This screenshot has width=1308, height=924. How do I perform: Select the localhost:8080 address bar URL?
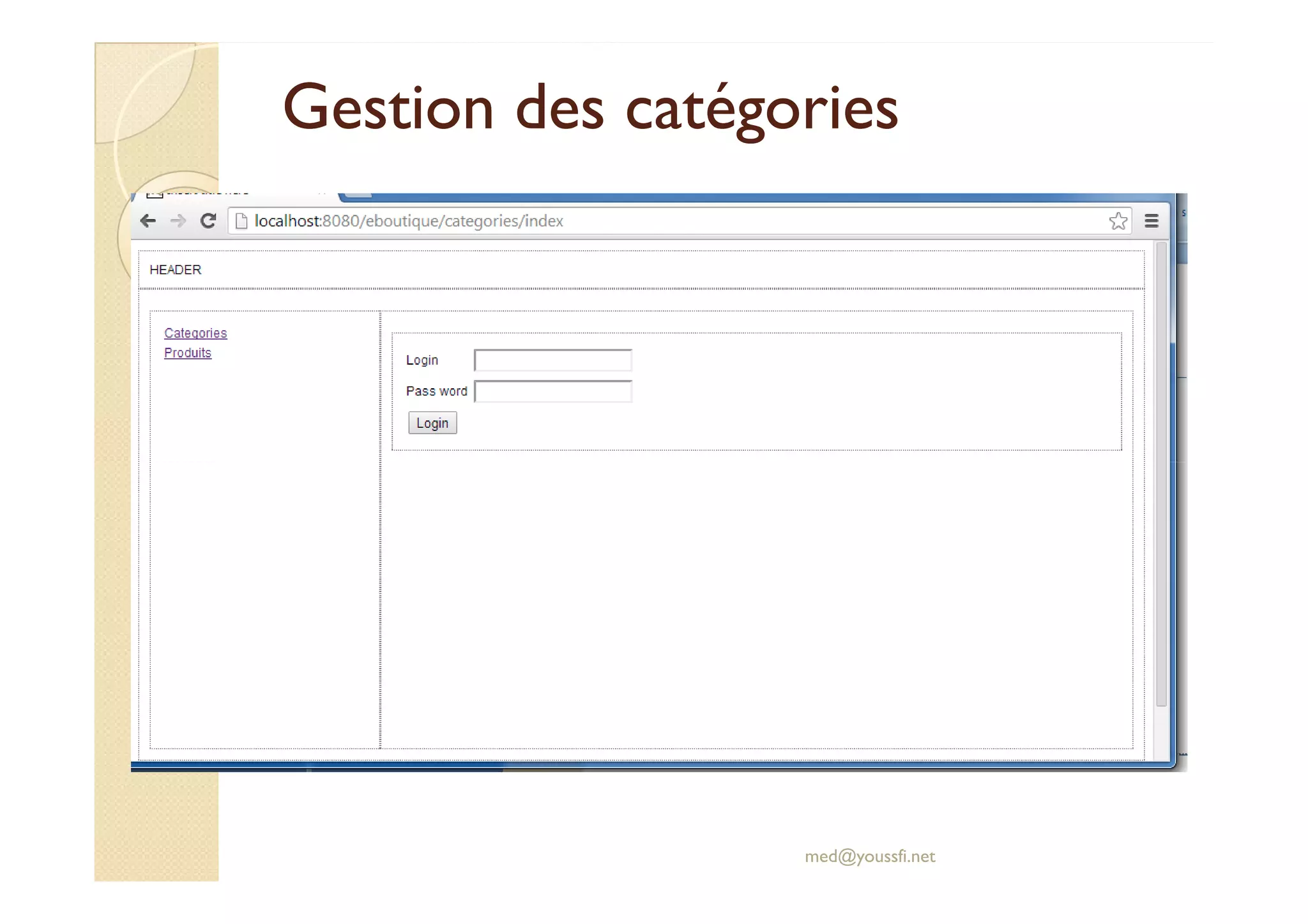(x=409, y=221)
